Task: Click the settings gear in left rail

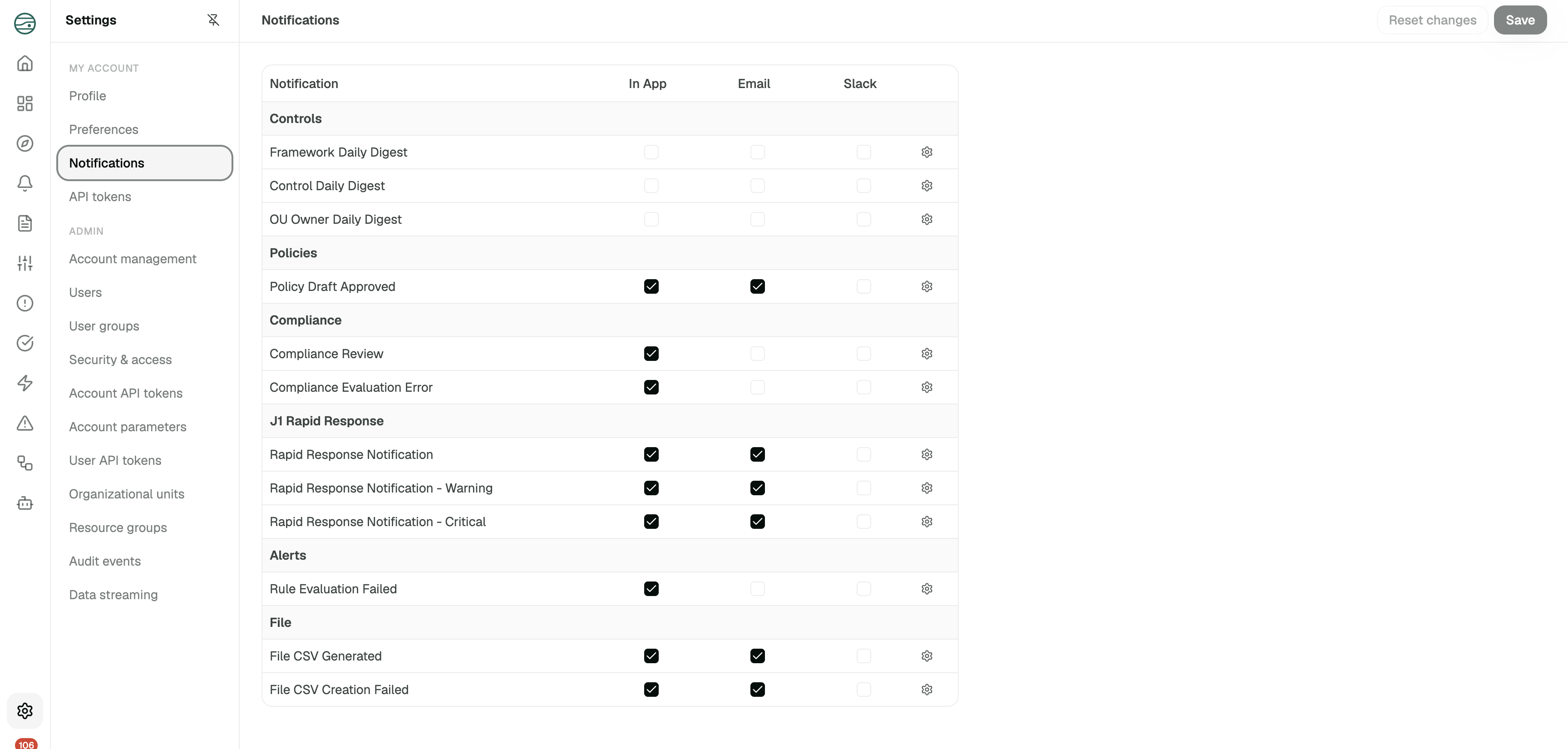Action: click(25, 711)
